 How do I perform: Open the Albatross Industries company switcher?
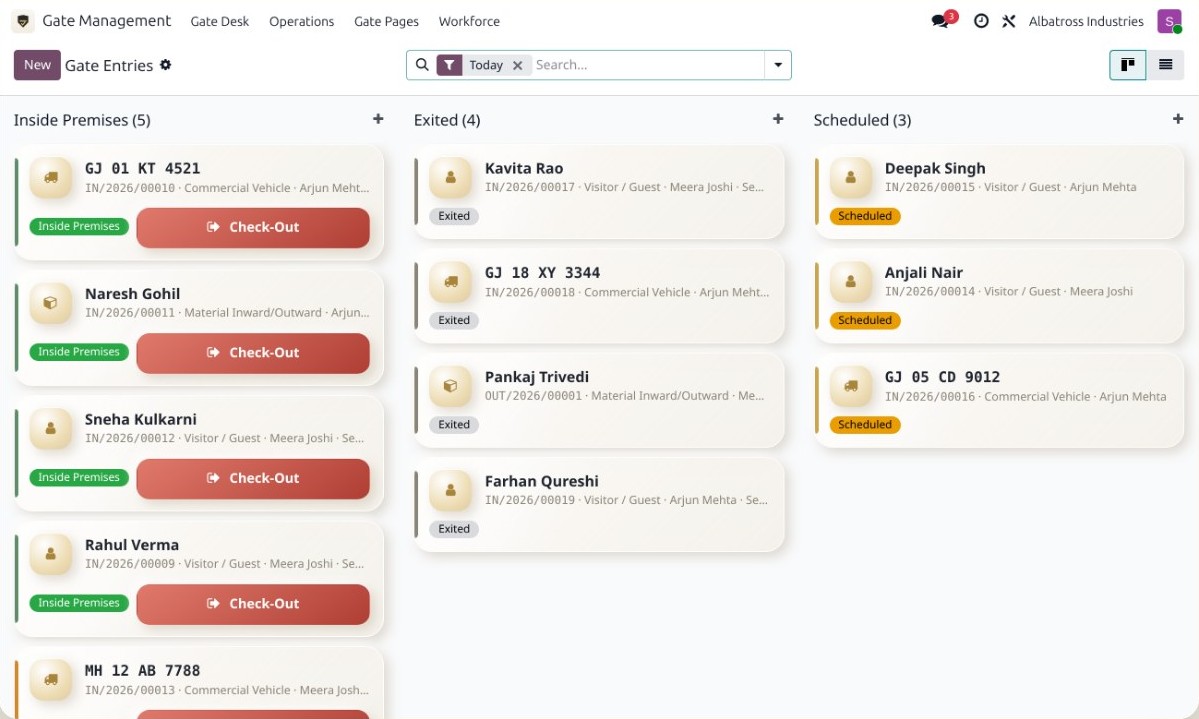coord(1086,21)
